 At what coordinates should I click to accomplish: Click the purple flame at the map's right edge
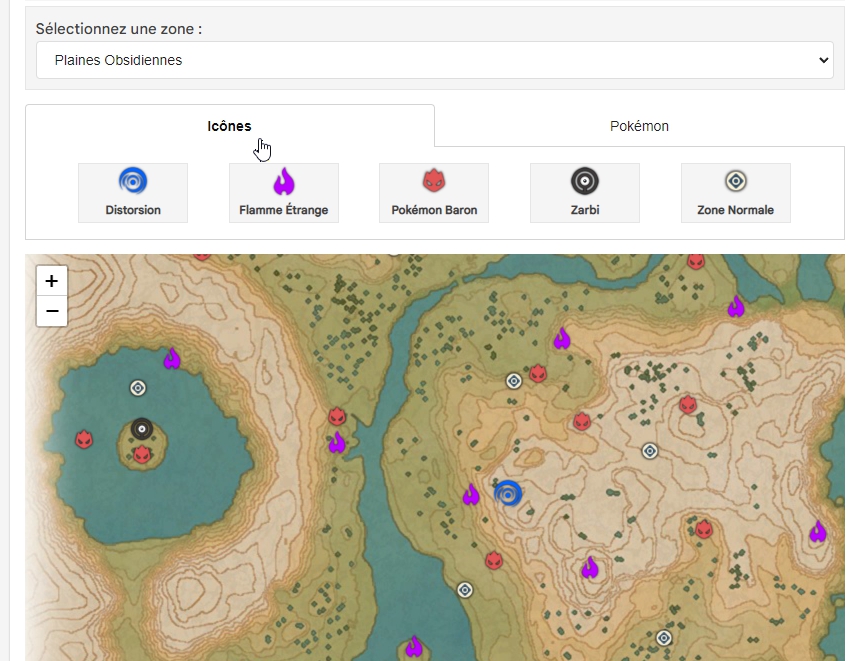click(x=818, y=531)
